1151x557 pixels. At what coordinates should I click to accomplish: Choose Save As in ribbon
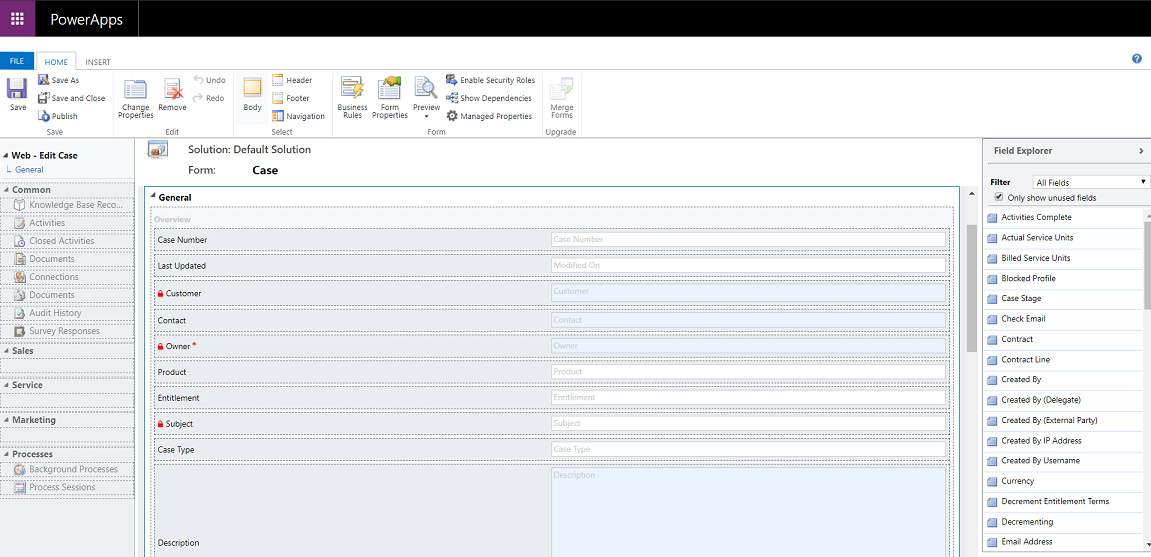59,80
